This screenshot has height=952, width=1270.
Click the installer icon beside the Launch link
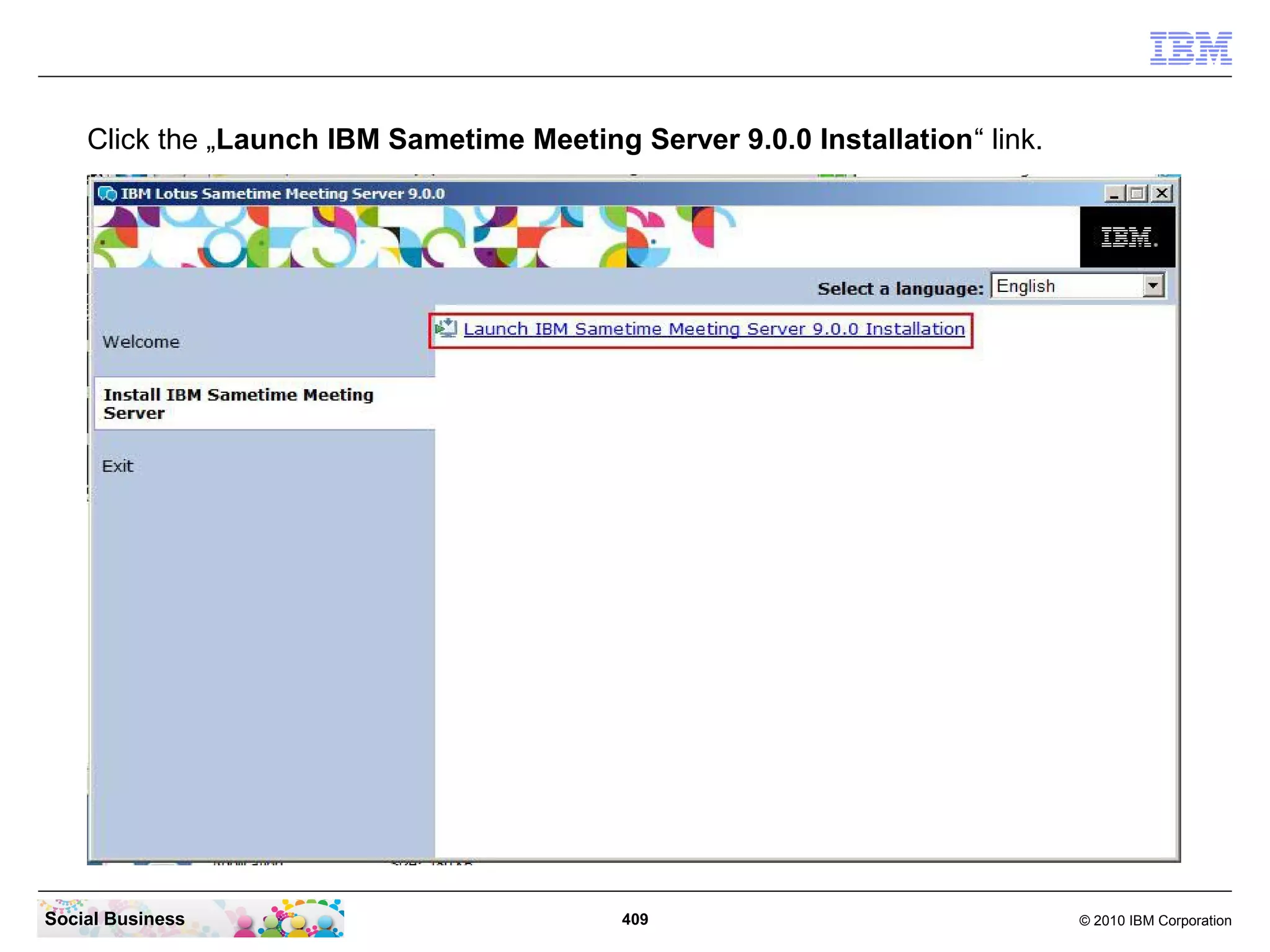click(446, 328)
